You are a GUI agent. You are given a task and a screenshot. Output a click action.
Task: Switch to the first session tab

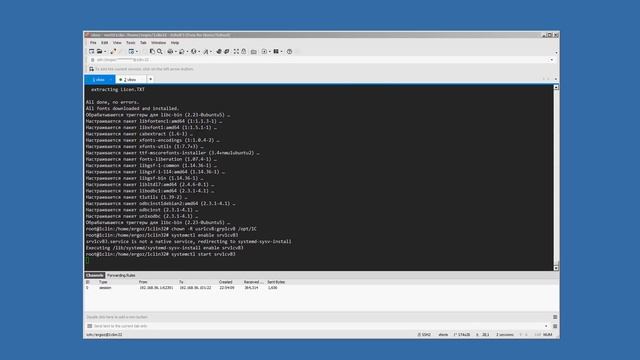[100, 80]
